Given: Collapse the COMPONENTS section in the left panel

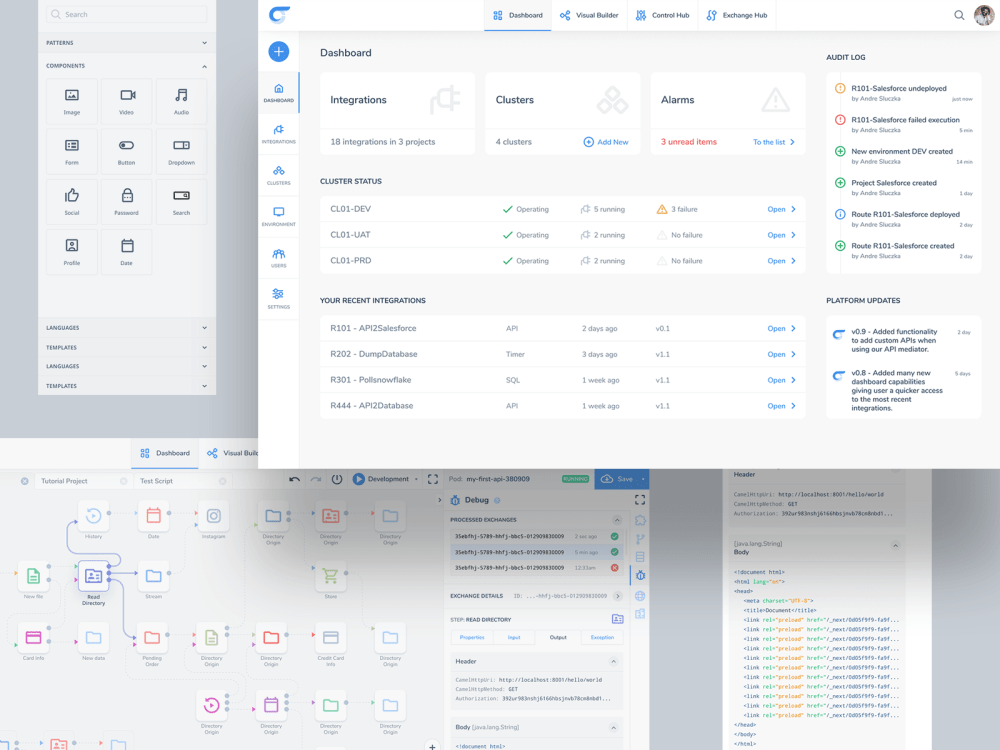Looking at the screenshot, I should pos(204,65).
